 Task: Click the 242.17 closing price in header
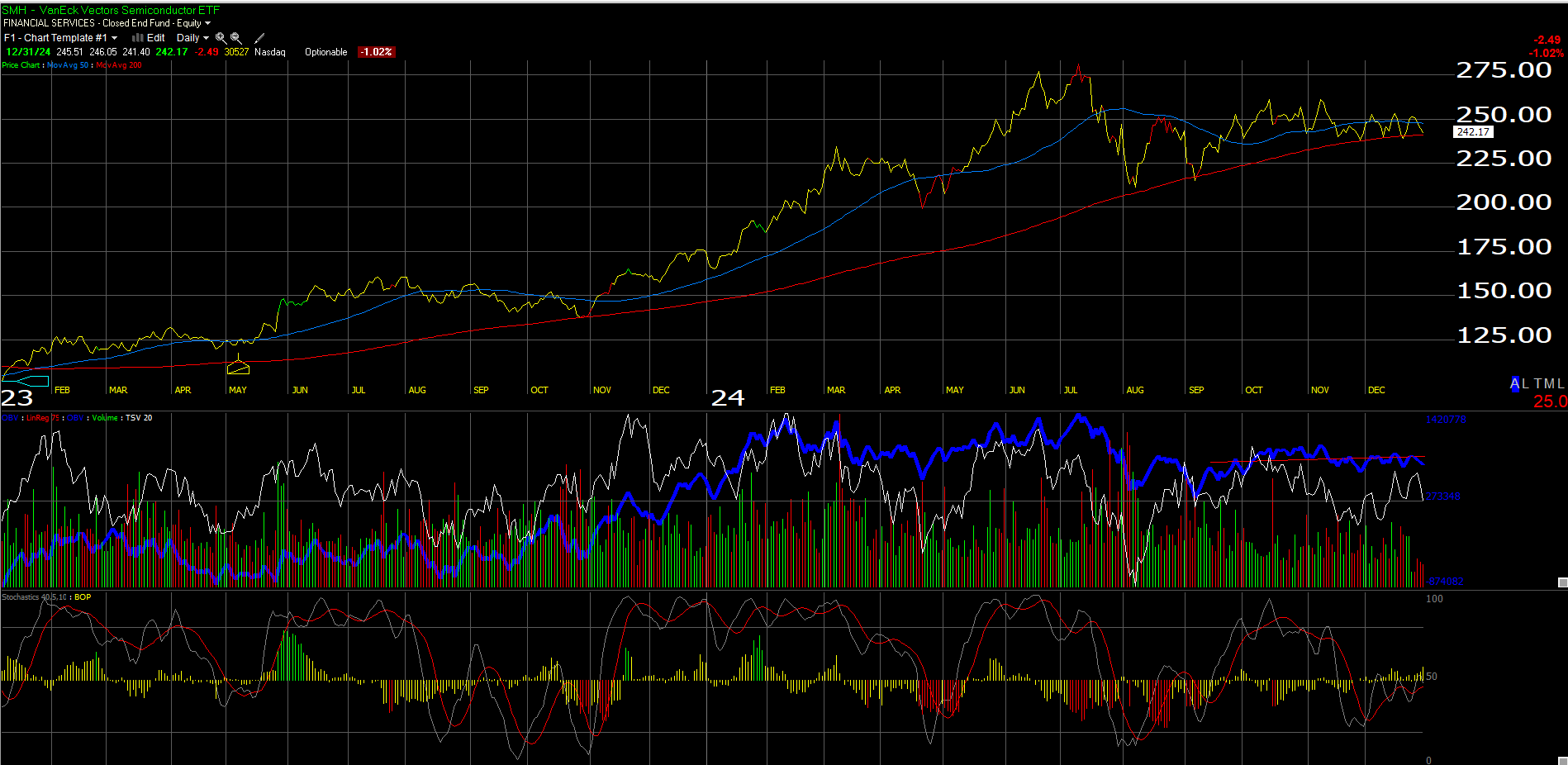point(172,52)
